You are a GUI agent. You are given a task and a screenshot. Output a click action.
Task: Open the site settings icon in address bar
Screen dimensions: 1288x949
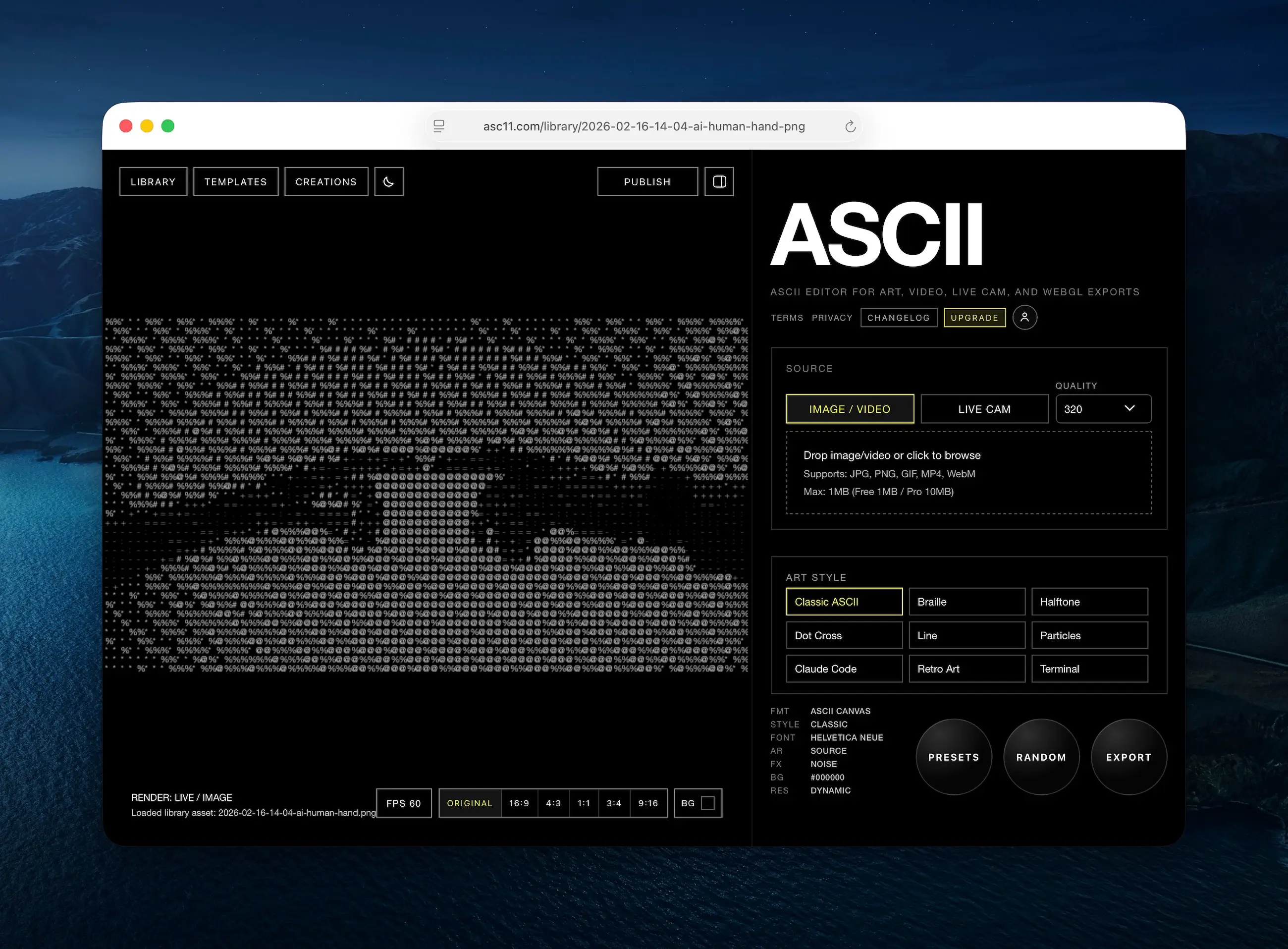[x=439, y=126]
